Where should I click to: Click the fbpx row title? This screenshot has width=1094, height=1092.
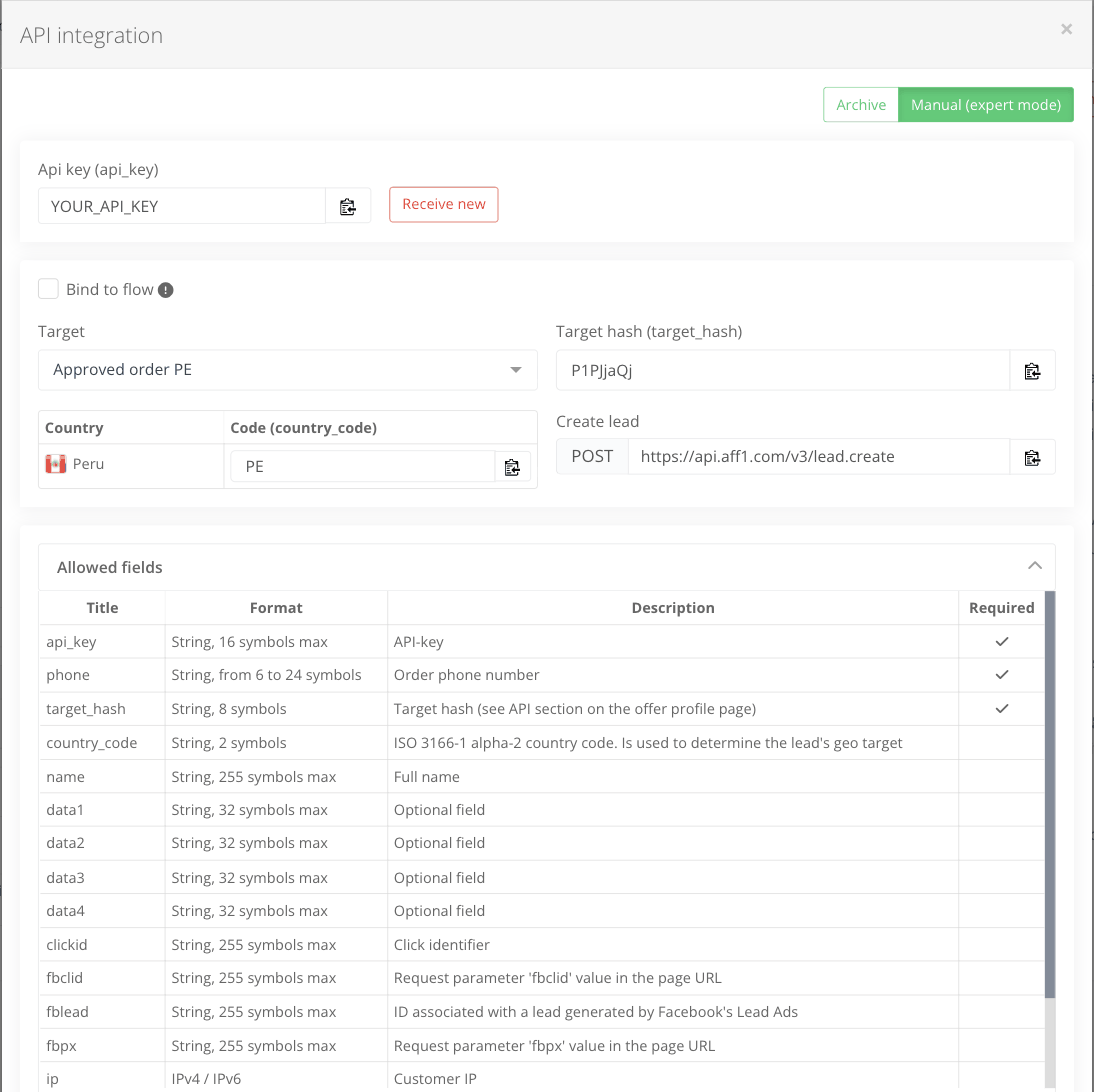pyautogui.click(x=61, y=1046)
